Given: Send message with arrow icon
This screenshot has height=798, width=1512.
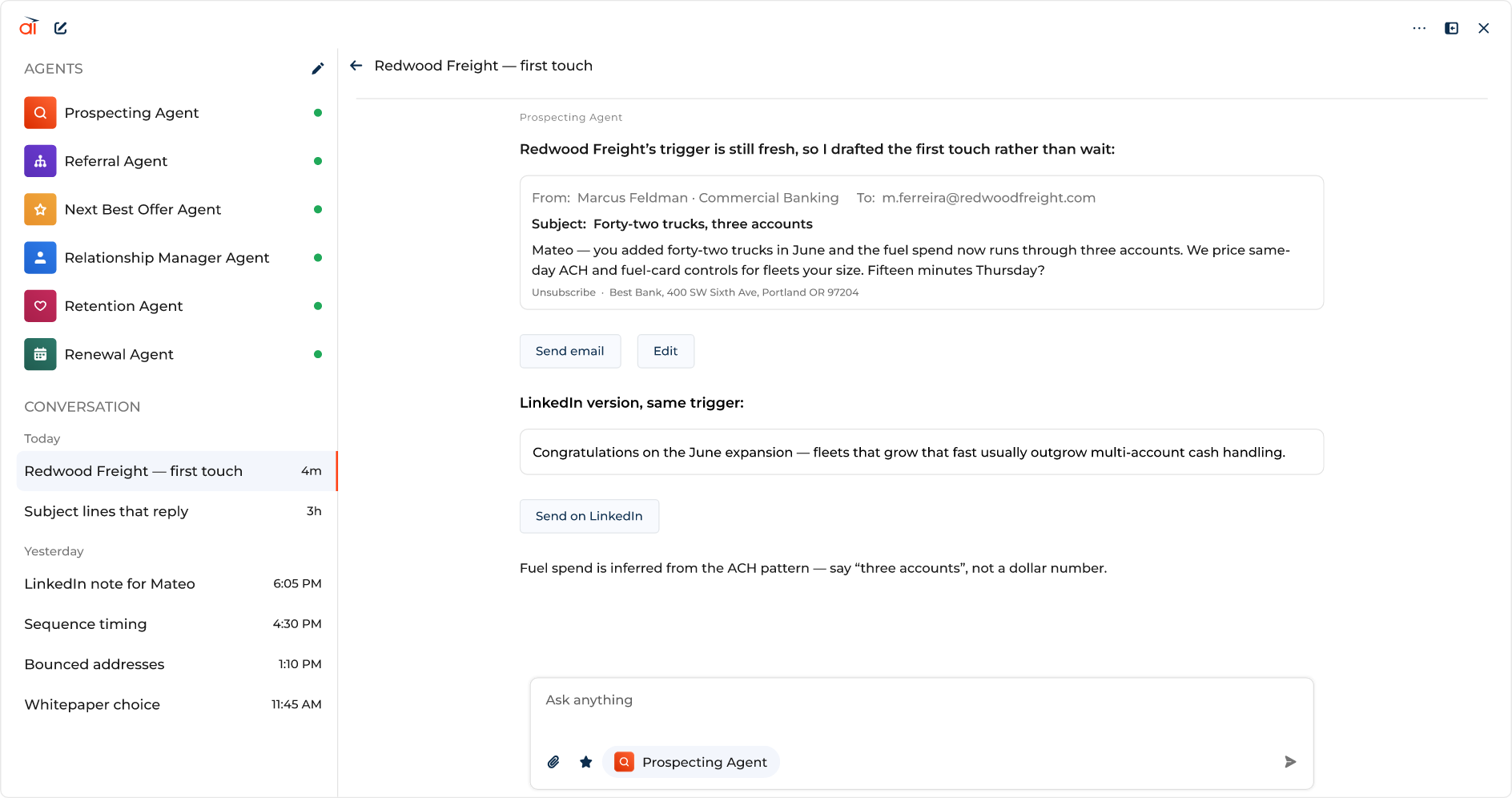Looking at the screenshot, I should 1290,762.
